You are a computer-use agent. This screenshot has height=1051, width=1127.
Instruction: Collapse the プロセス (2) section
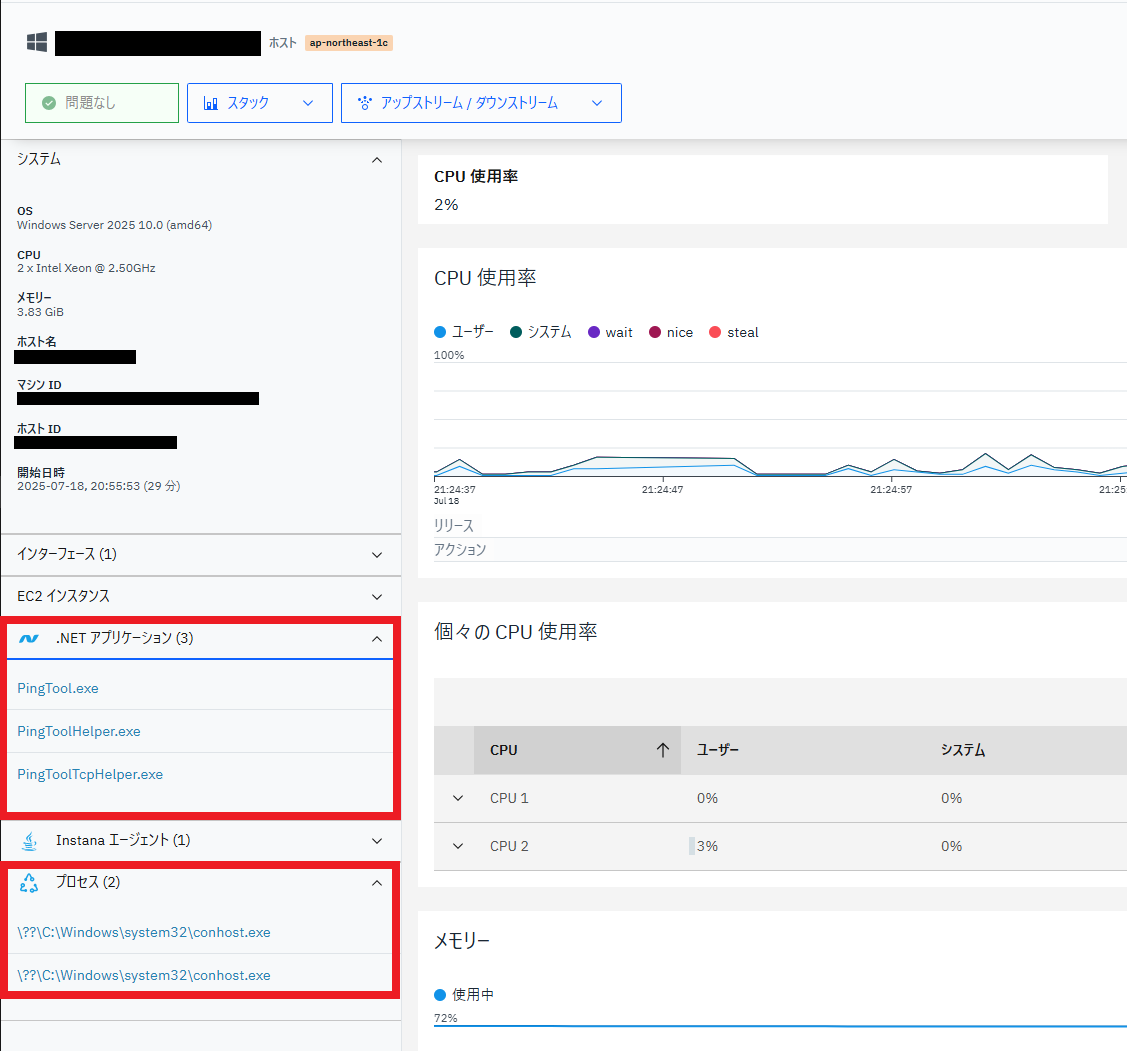[x=377, y=883]
